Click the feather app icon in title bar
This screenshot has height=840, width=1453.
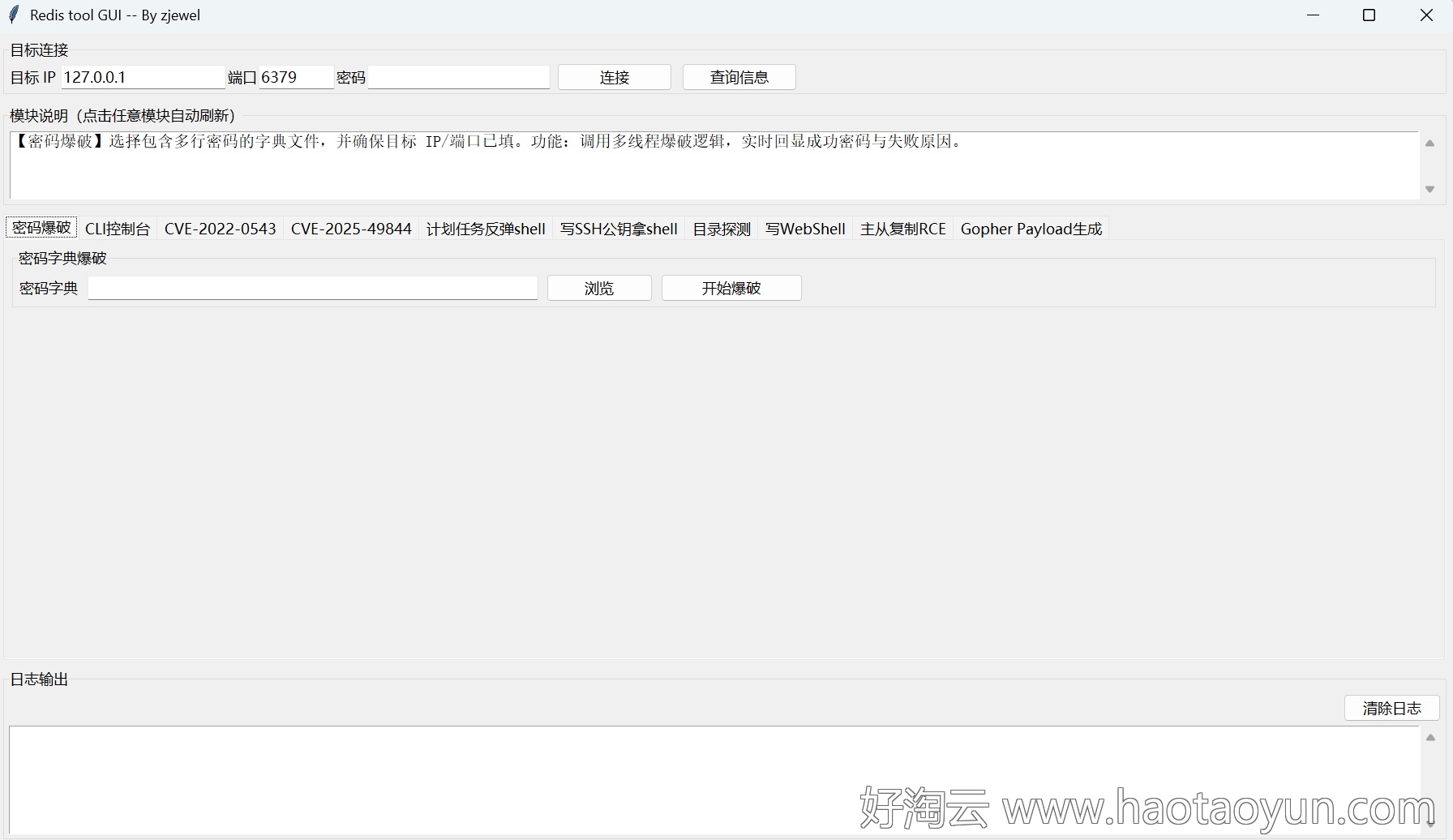pyautogui.click(x=14, y=15)
